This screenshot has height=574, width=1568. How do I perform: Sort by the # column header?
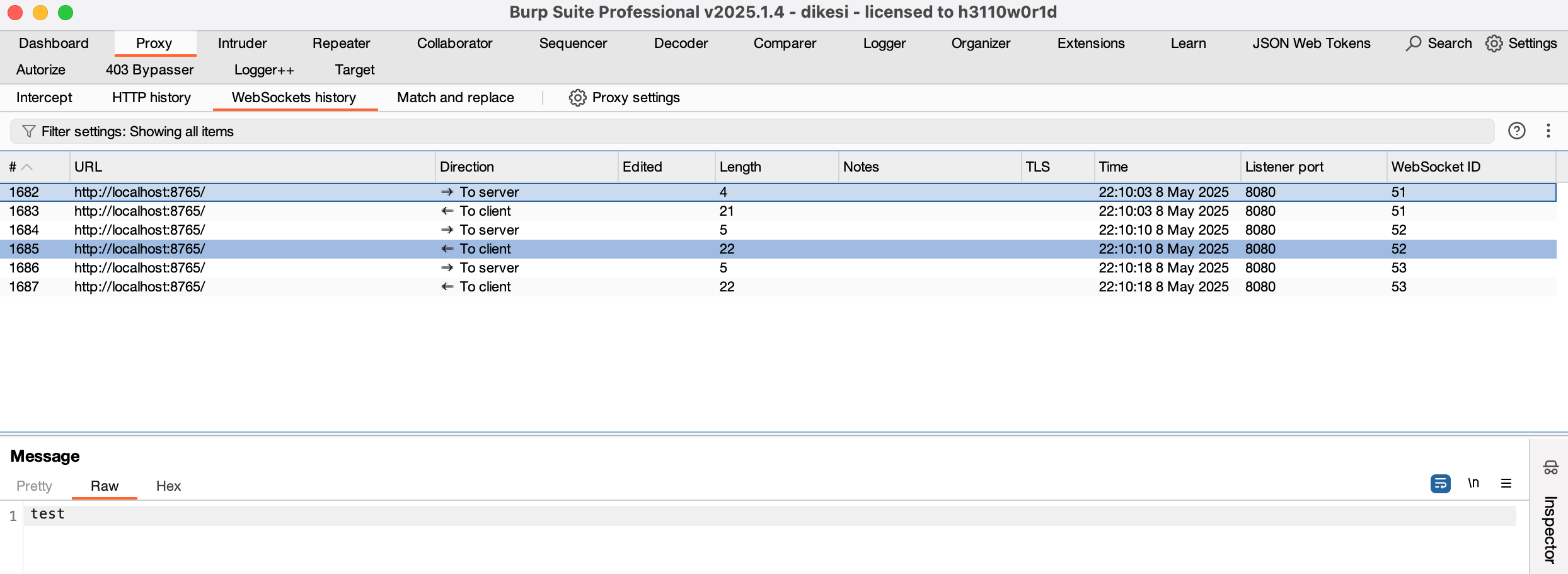(35, 167)
